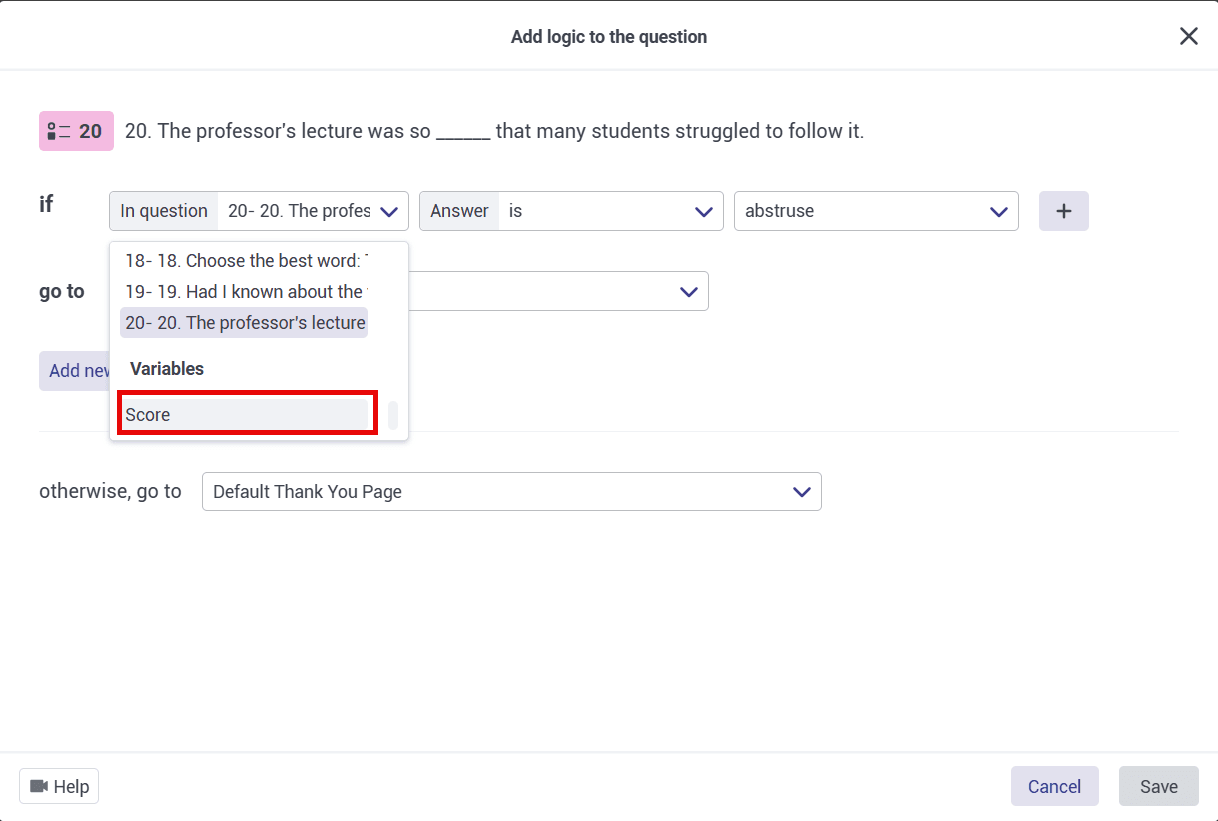Viewport: 1218px width, 821px height.
Task: Open the In question dropdown
Action: click(259, 211)
